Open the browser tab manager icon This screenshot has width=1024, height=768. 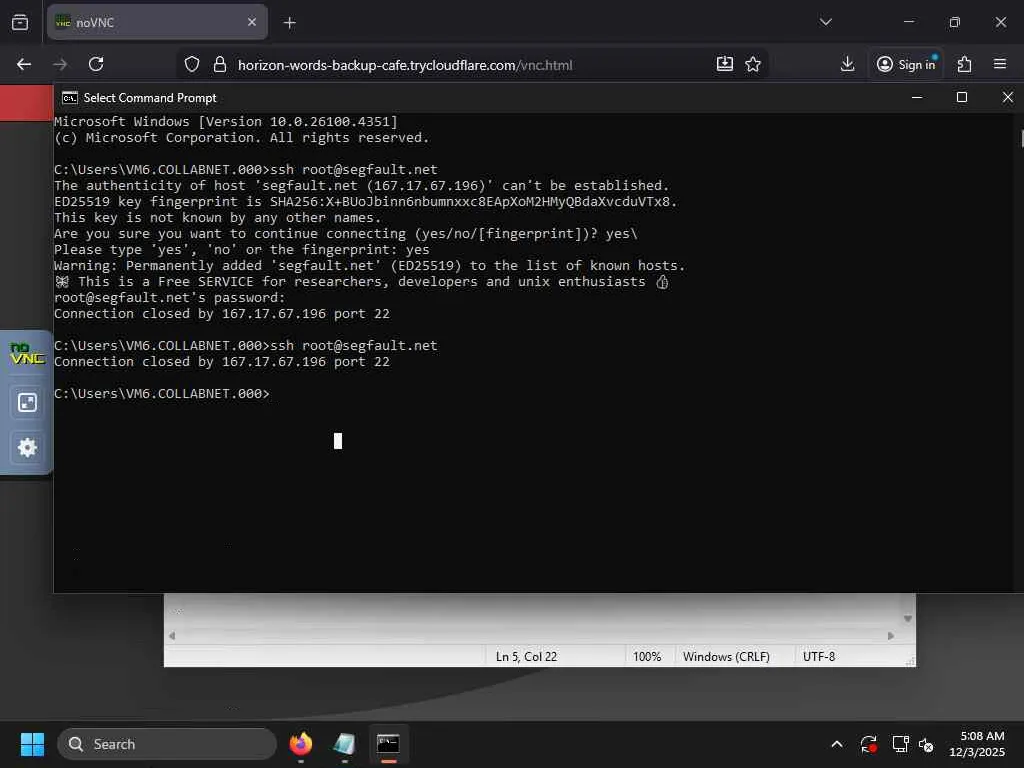coord(20,22)
